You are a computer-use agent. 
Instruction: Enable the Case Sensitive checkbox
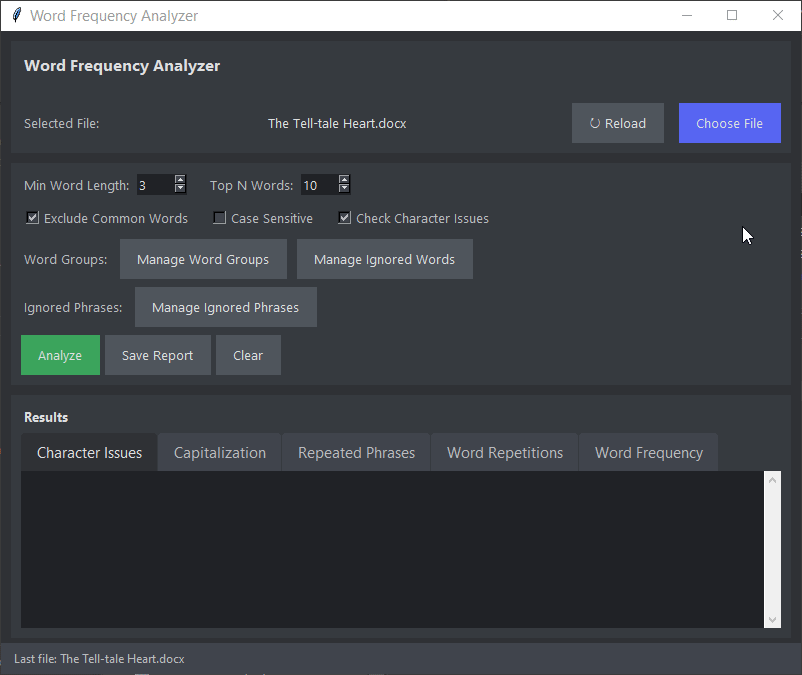(220, 218)
